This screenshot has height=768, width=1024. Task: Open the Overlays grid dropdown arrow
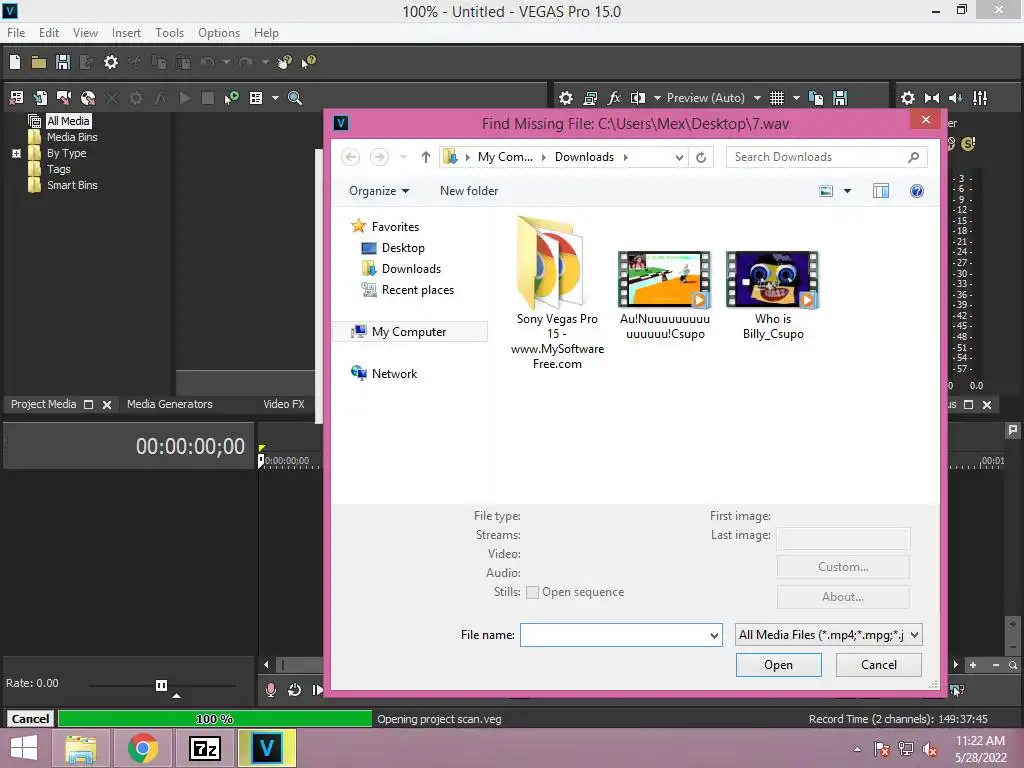(x=796, y=98)
